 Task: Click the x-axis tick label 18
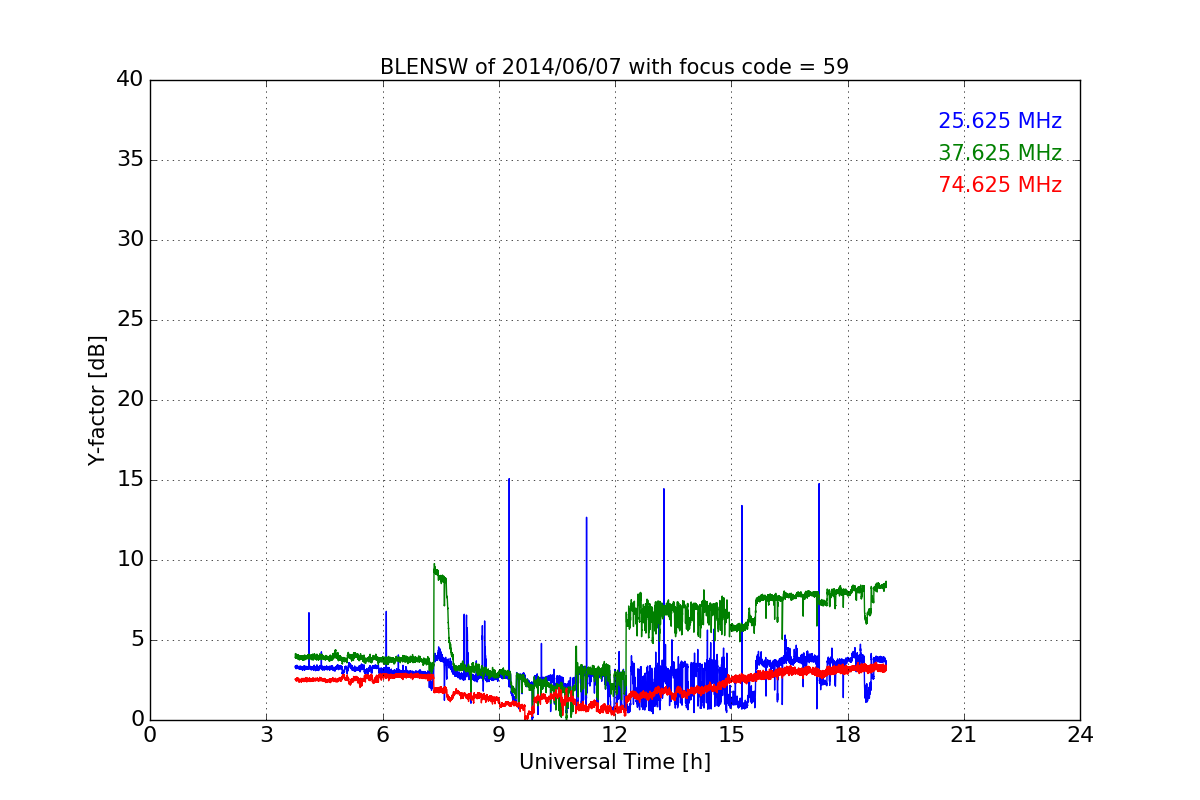point(848,735)
